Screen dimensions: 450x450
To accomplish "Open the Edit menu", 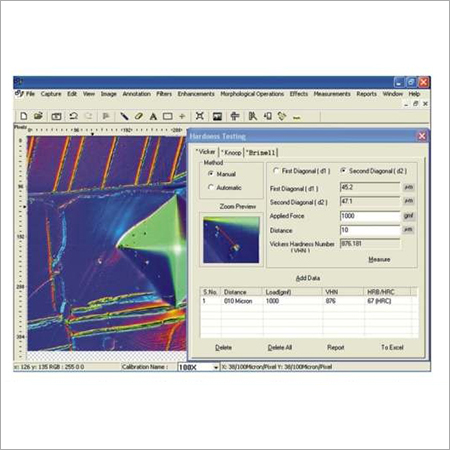I will pos(72,94).
